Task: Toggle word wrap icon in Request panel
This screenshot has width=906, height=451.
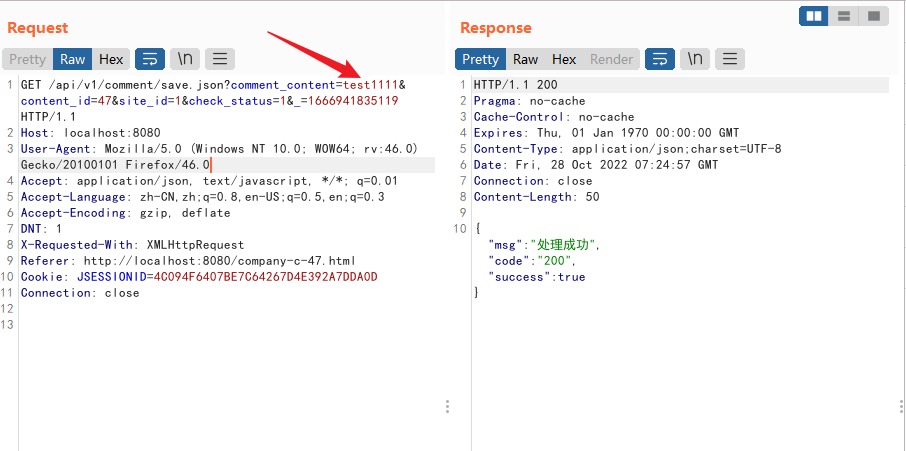Action: 150,59
